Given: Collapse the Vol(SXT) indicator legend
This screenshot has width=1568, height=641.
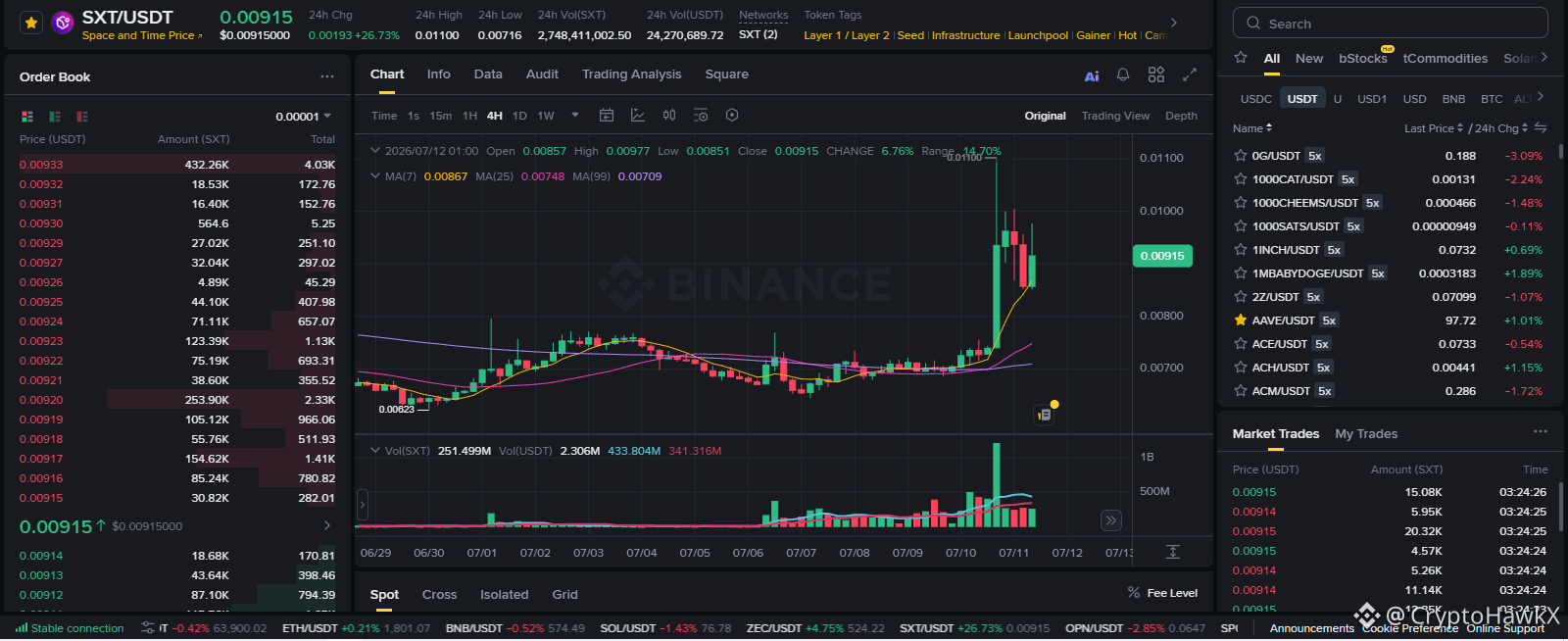Looking at the screenshot, I should pos(375,451).
